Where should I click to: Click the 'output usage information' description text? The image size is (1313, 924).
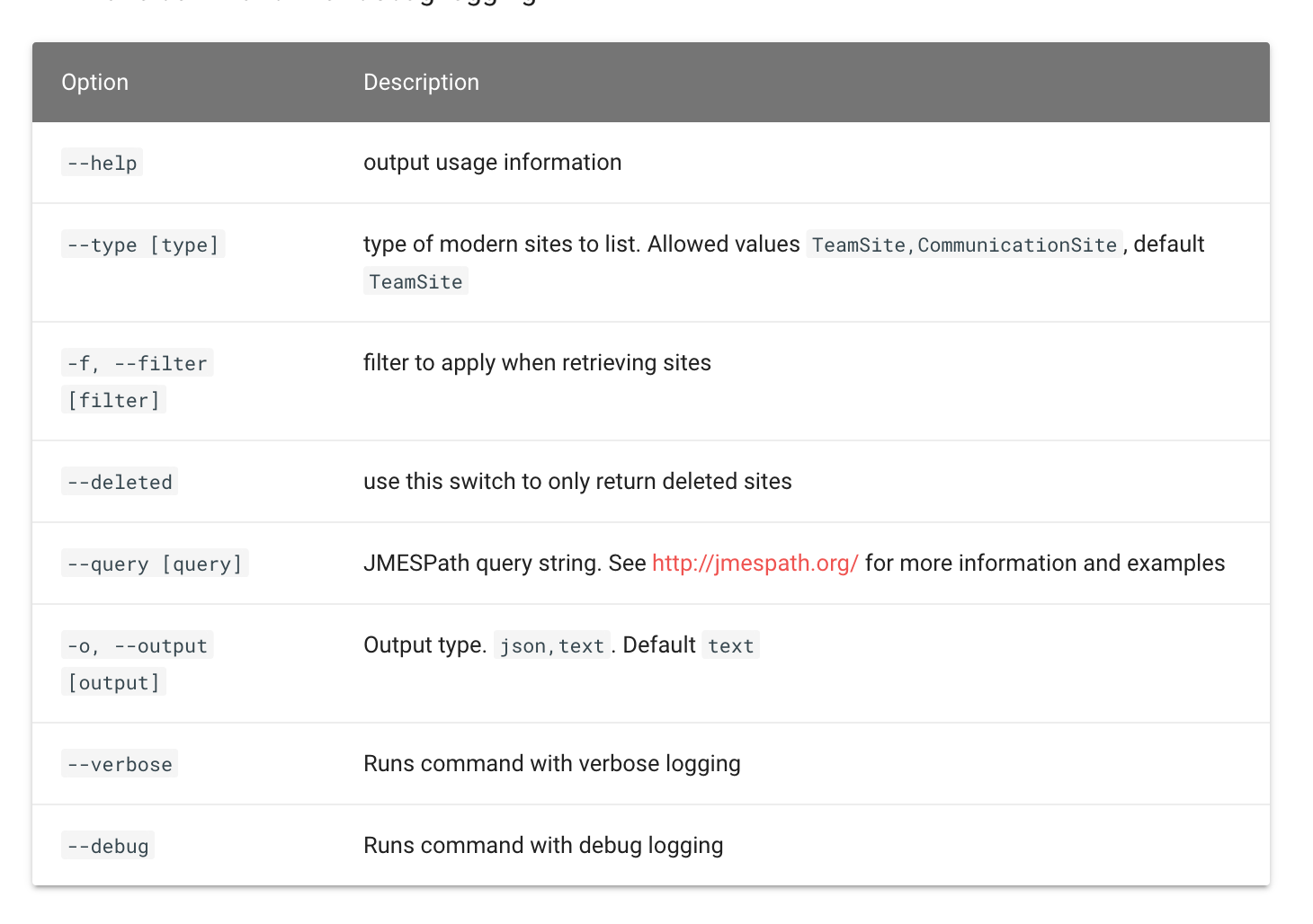click(x=492, y=162)
